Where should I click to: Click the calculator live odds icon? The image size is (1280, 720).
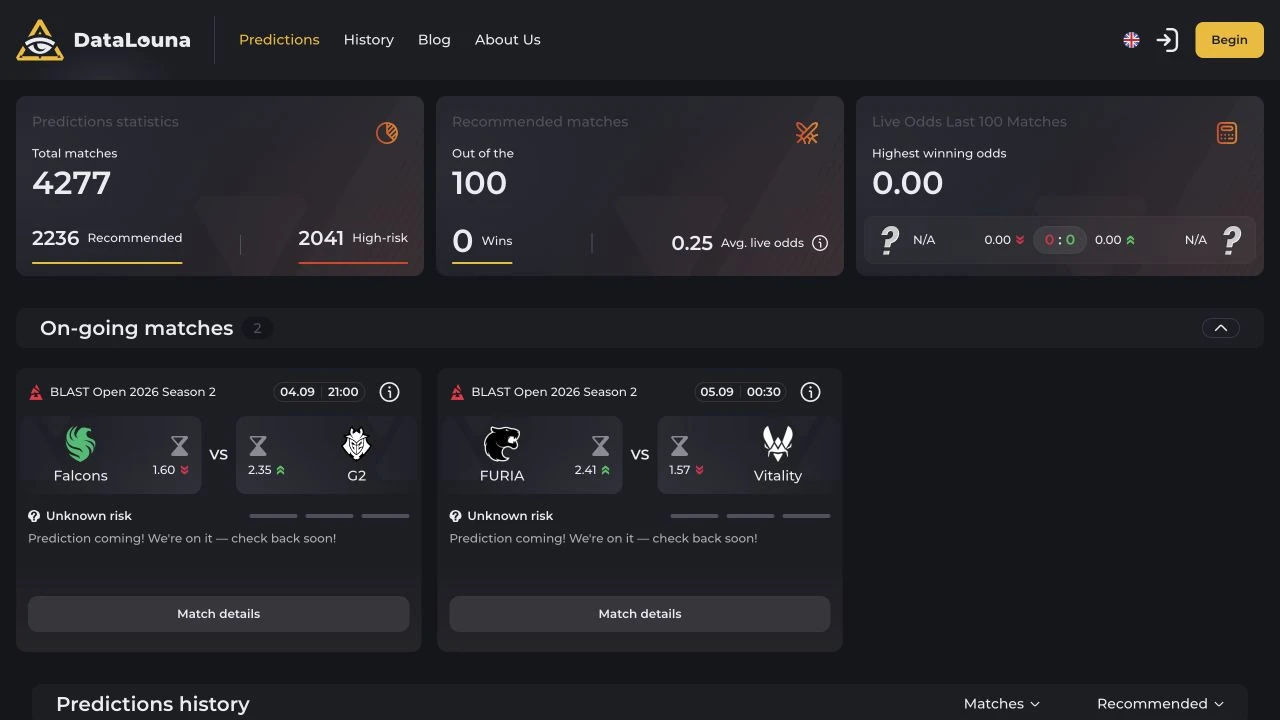(1227, 133)
